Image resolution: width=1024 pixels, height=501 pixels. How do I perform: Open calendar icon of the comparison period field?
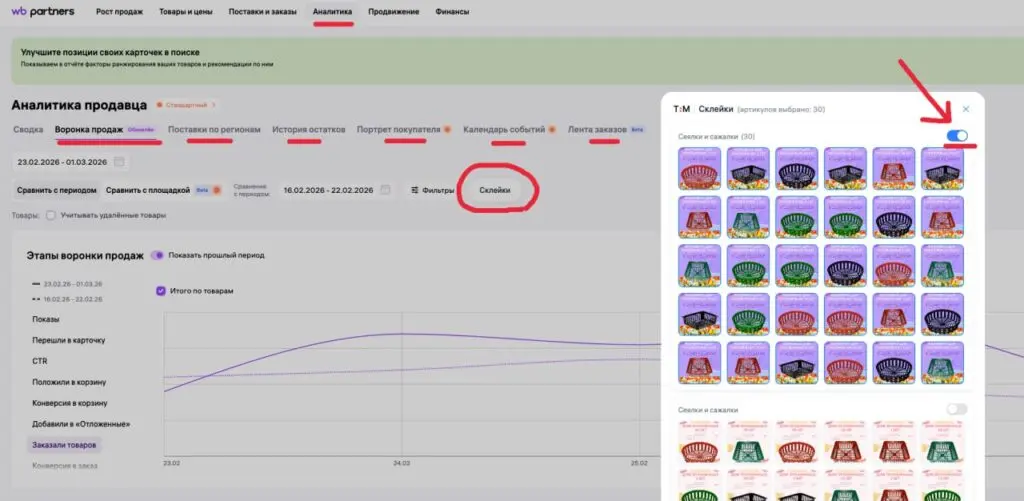385,190
